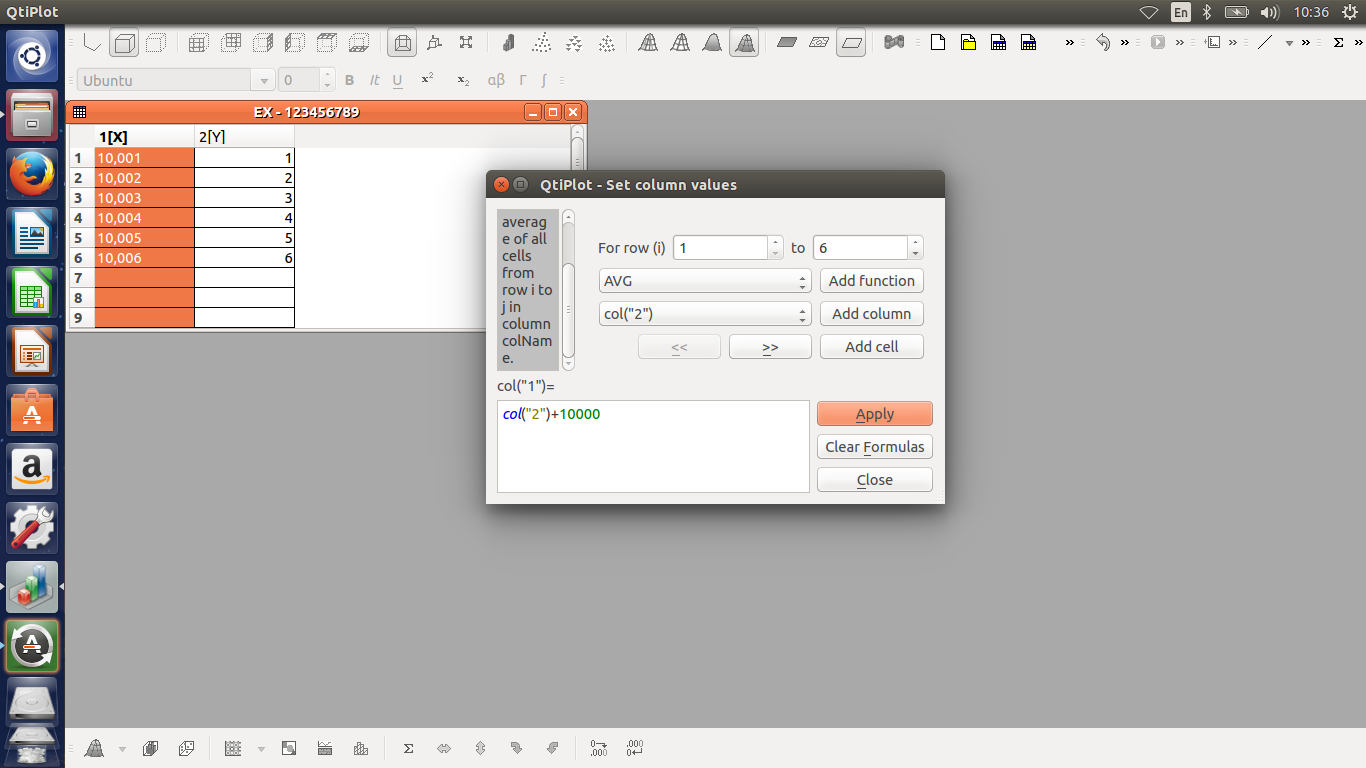Select the 3D dots scatter style
This screenshot has width=1366, height=768.
(541, 42)
